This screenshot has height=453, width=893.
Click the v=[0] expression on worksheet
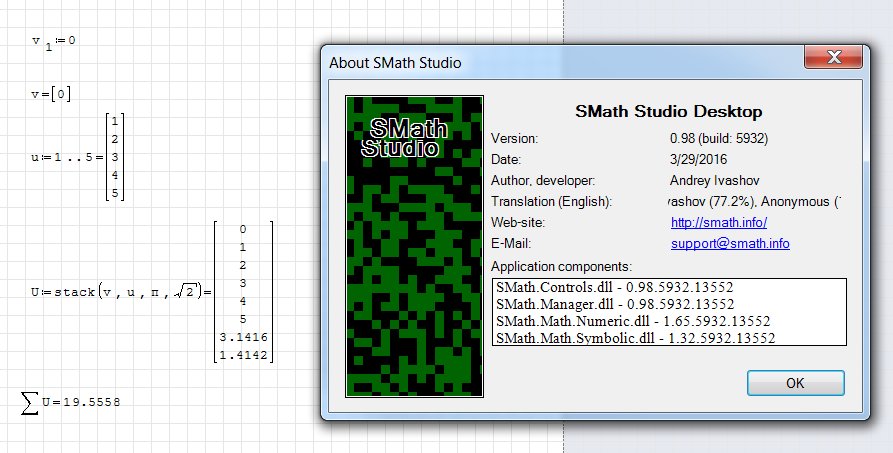coord(50,94)
